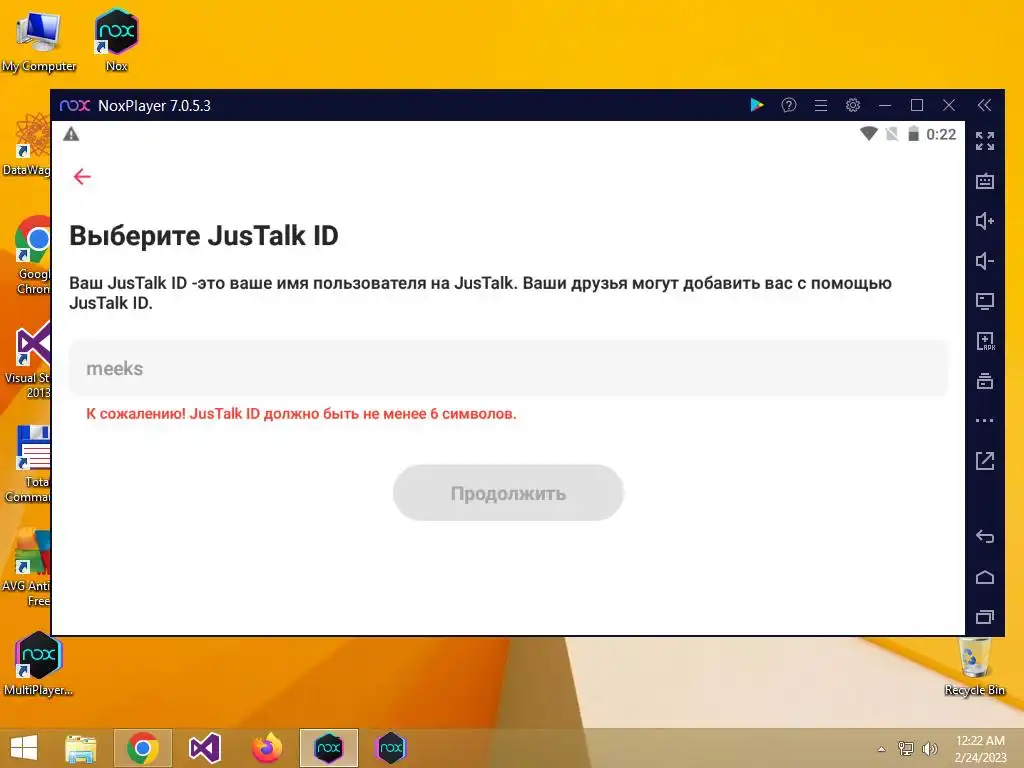Viewport: 1024px width, 768px height.
Task: Install APK file via sidebar icon
Action: coord(985,341)
